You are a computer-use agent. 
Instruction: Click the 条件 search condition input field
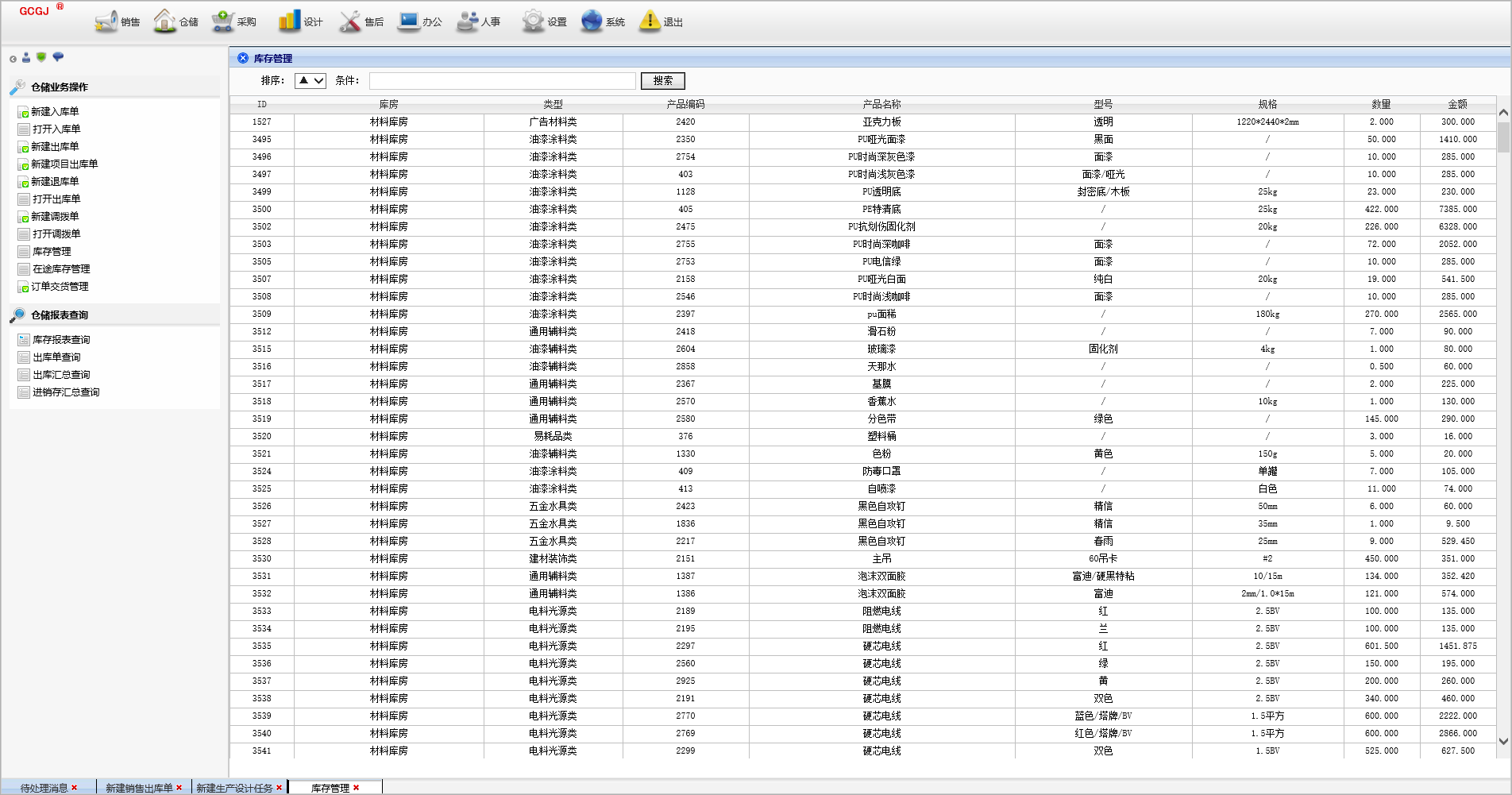[x=502, y=81]
